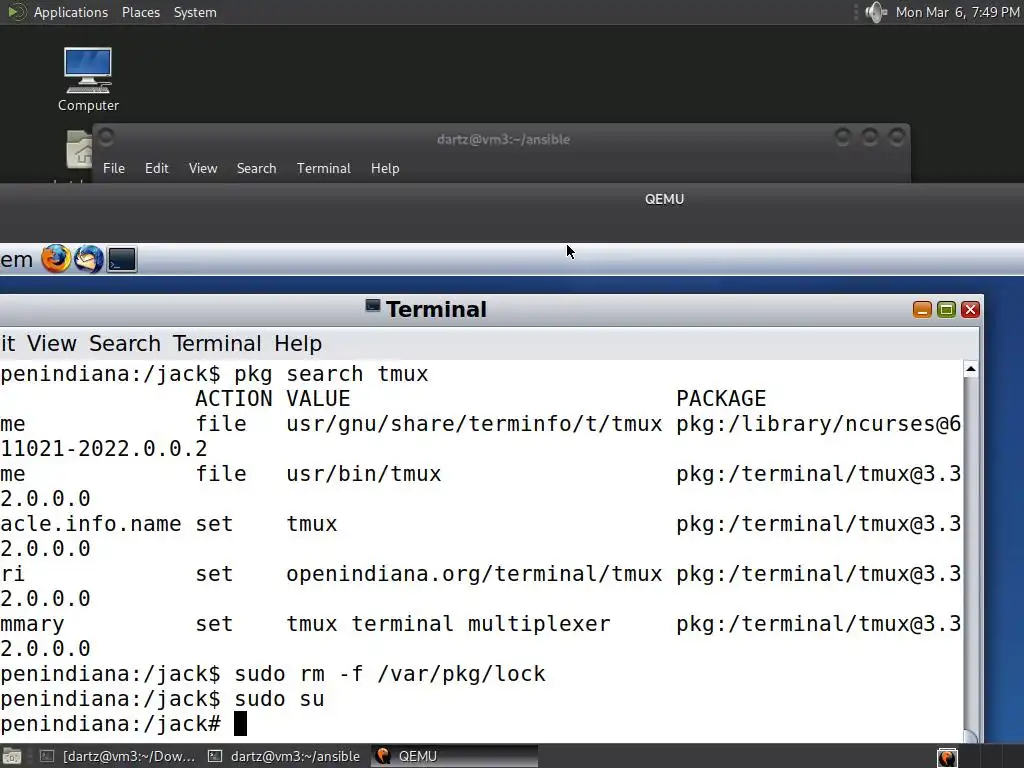The image size is (1024, 768).
Task: Select QEMU window in taskbar
Action: tap(455, 756)
